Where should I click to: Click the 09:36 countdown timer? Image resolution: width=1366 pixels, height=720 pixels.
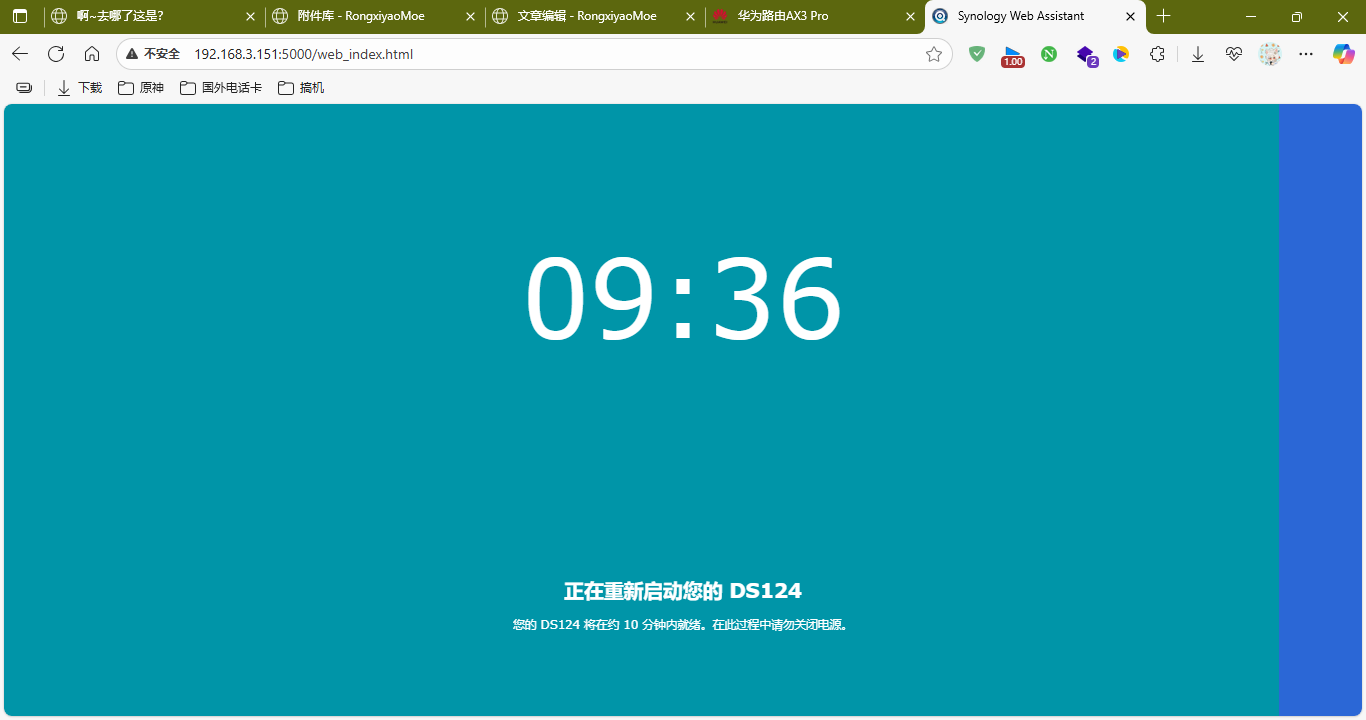tap(683, 300)
